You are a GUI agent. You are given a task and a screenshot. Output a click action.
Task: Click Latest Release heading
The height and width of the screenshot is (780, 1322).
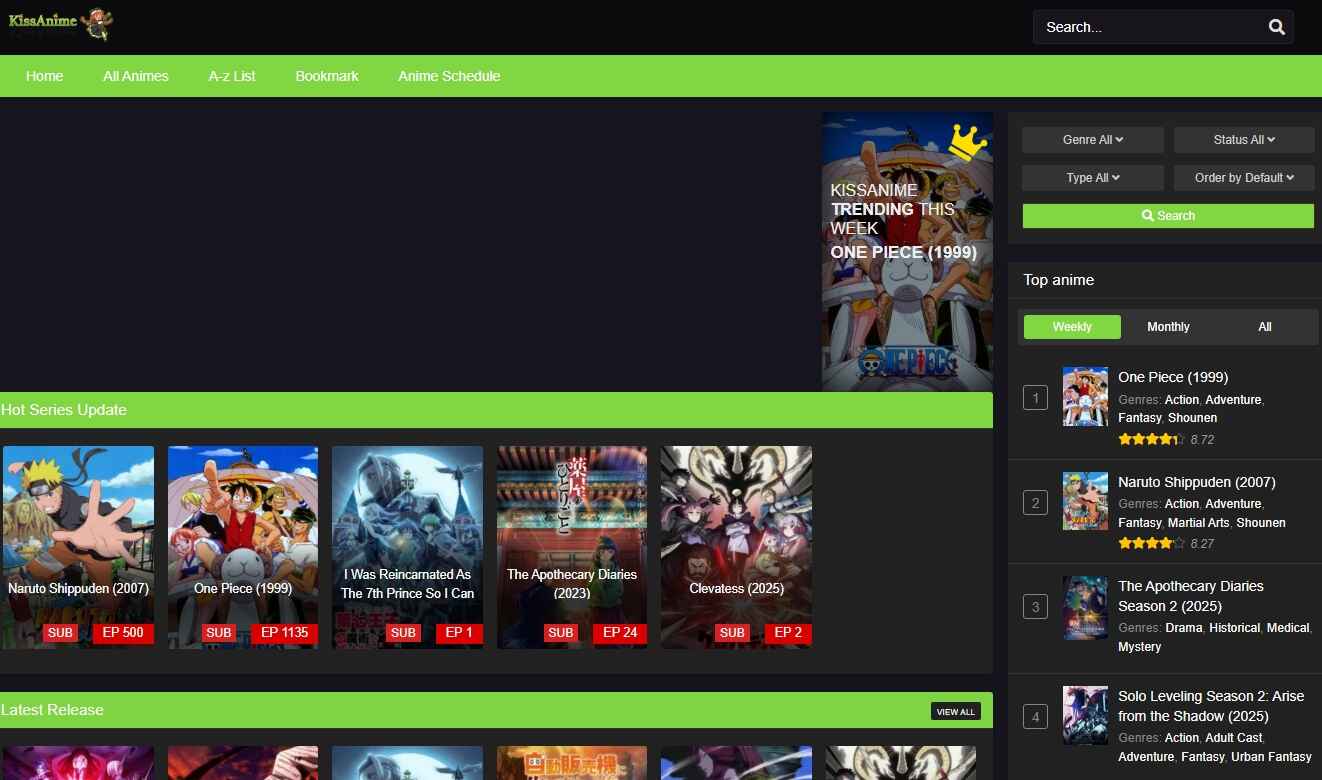[52, 710]
